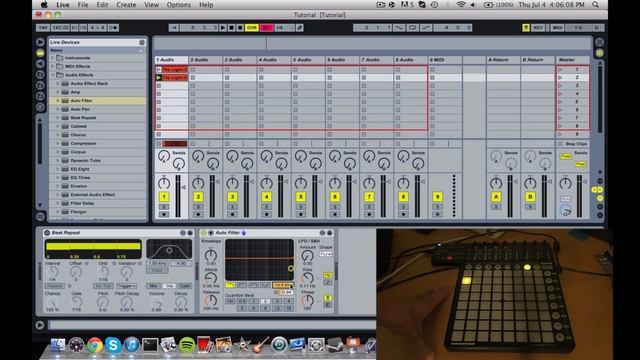Open the View menu
The width and height of the screenshot is (640, 360).
coord(151,5)
